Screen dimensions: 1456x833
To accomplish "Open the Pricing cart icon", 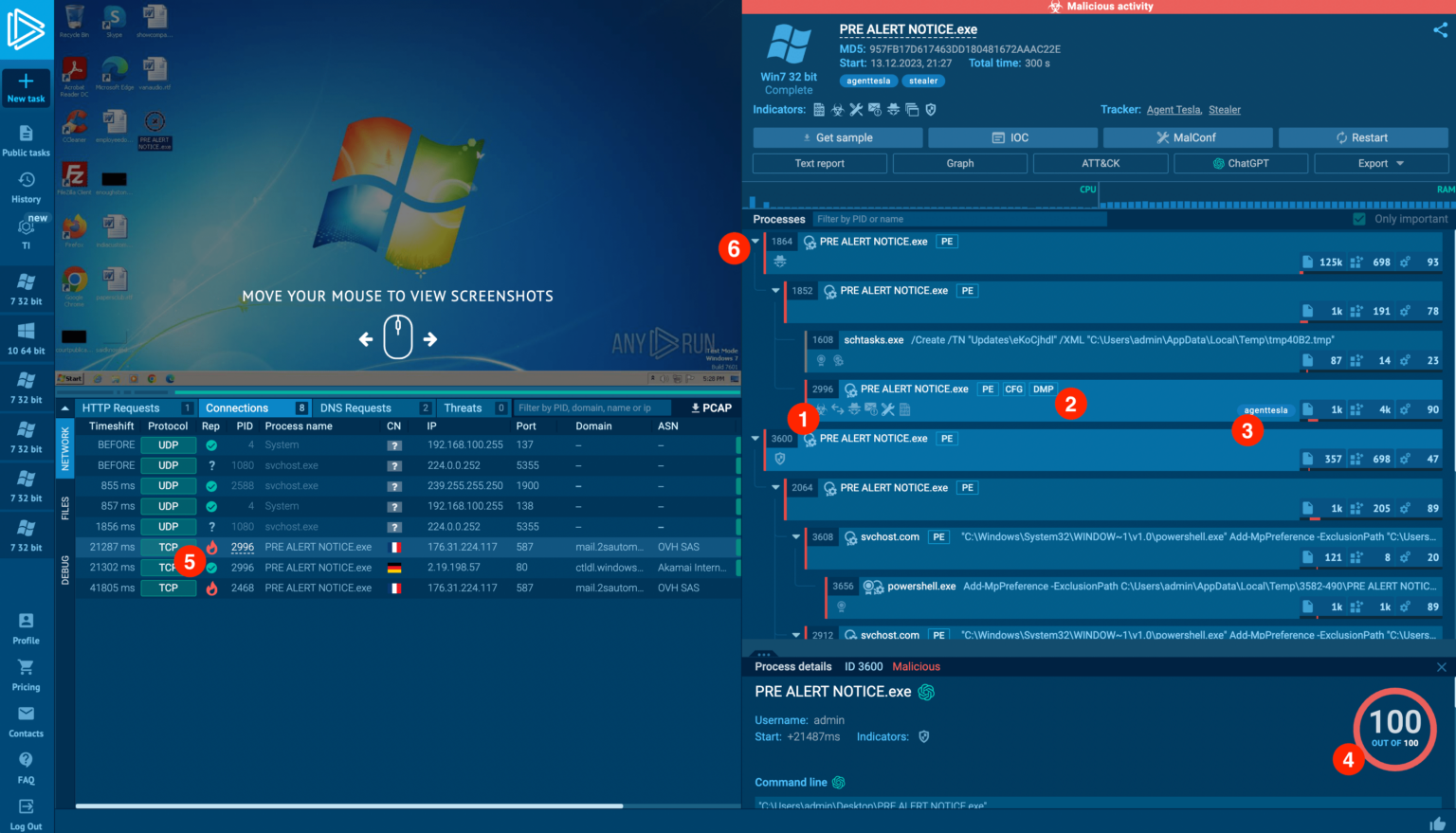I will point(26,668).
